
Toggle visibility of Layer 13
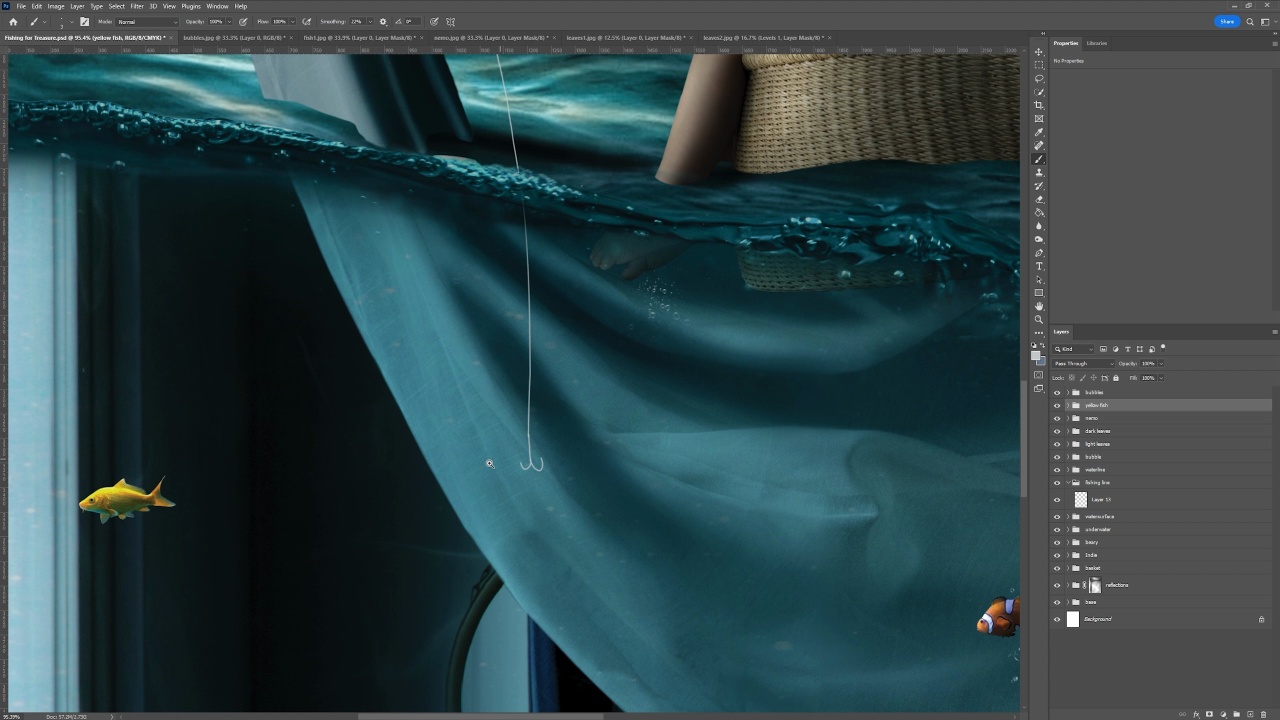tap(1057, 500)
